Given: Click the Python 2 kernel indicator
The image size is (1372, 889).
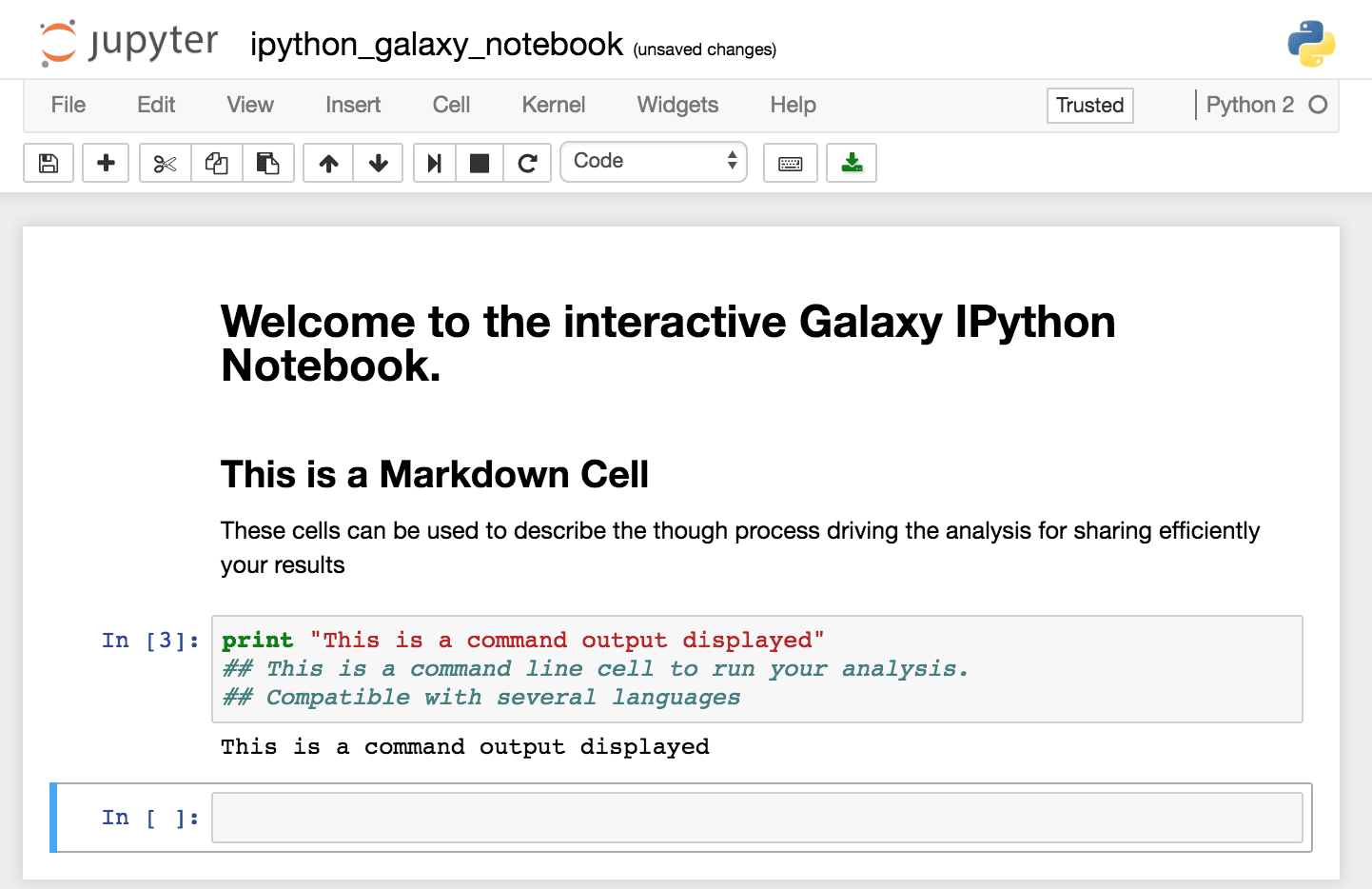Looking at the screenshot, I should tap(1249, 105).
